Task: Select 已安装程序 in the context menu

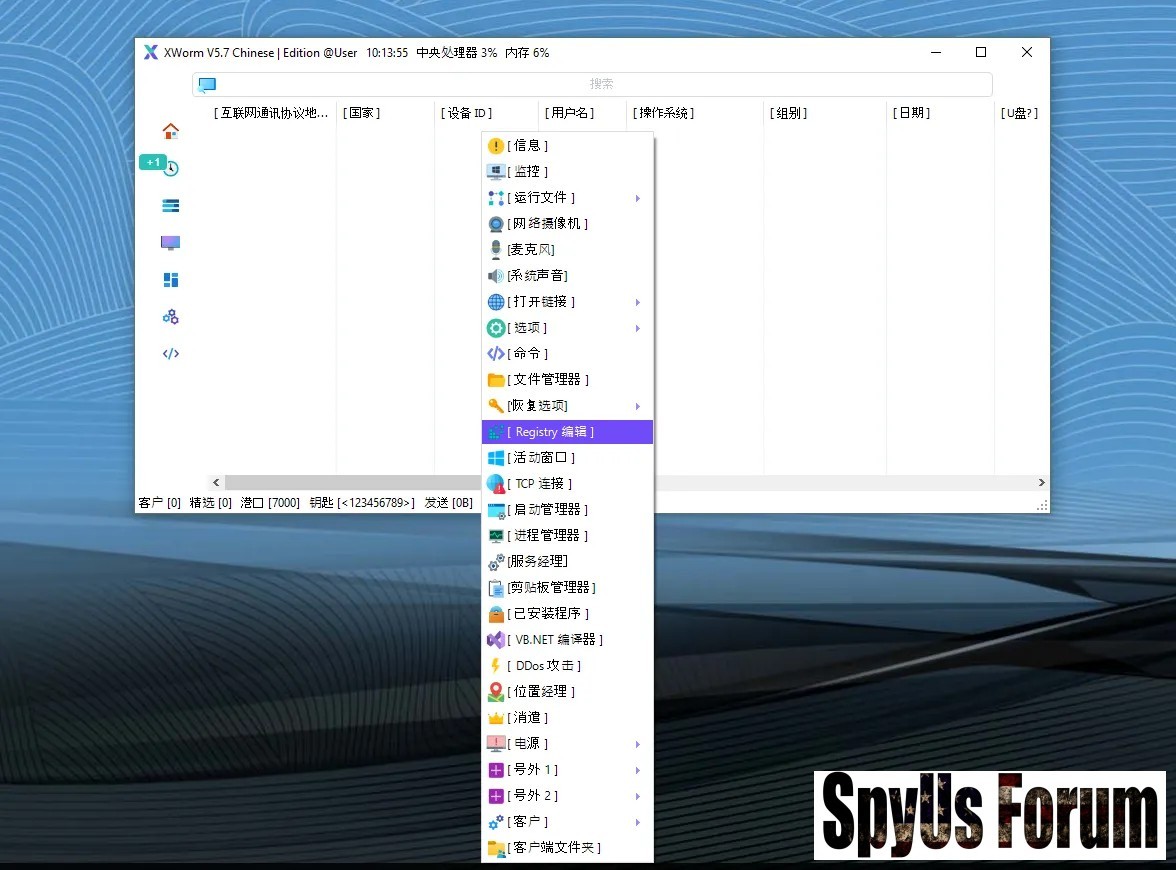Action: 548,614
